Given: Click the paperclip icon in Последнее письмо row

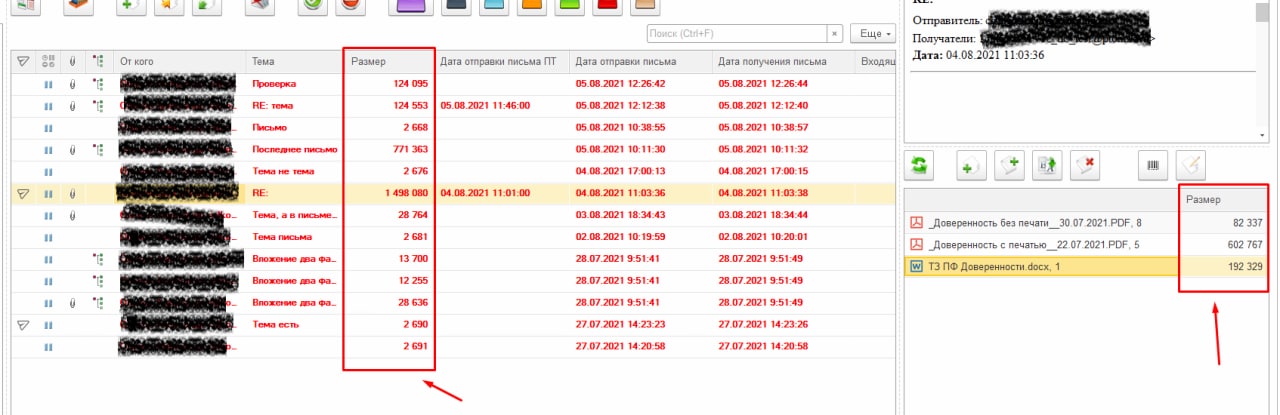Looking at the screenshot, I should coord(72,150).
